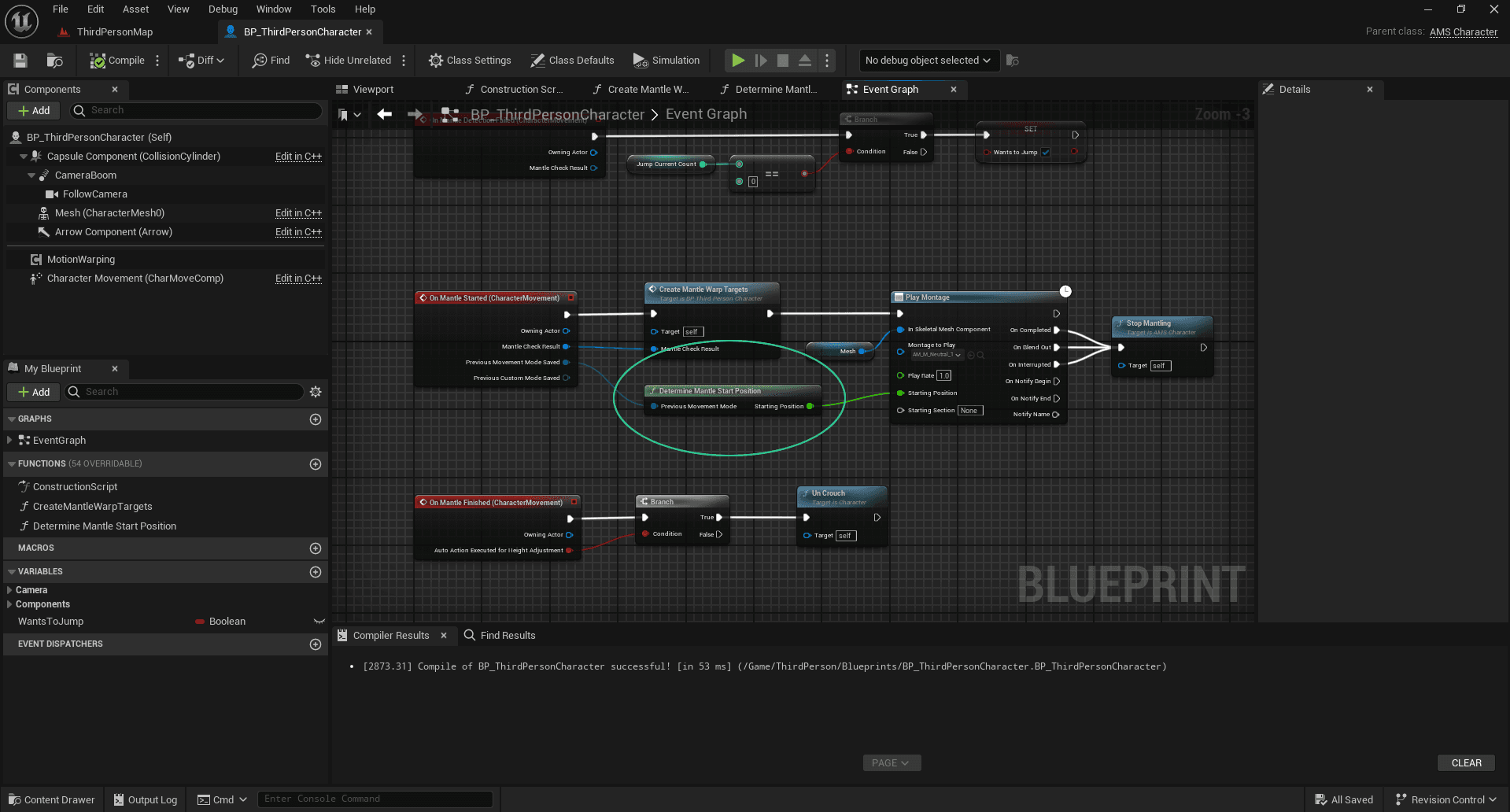Screen dimensions: 1510x812
Task: Add a new event dispatcher
Action: pos(316,644)
